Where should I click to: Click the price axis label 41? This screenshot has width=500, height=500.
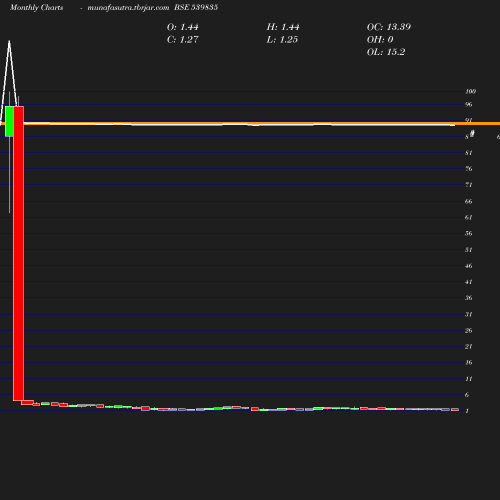(469, 282)
